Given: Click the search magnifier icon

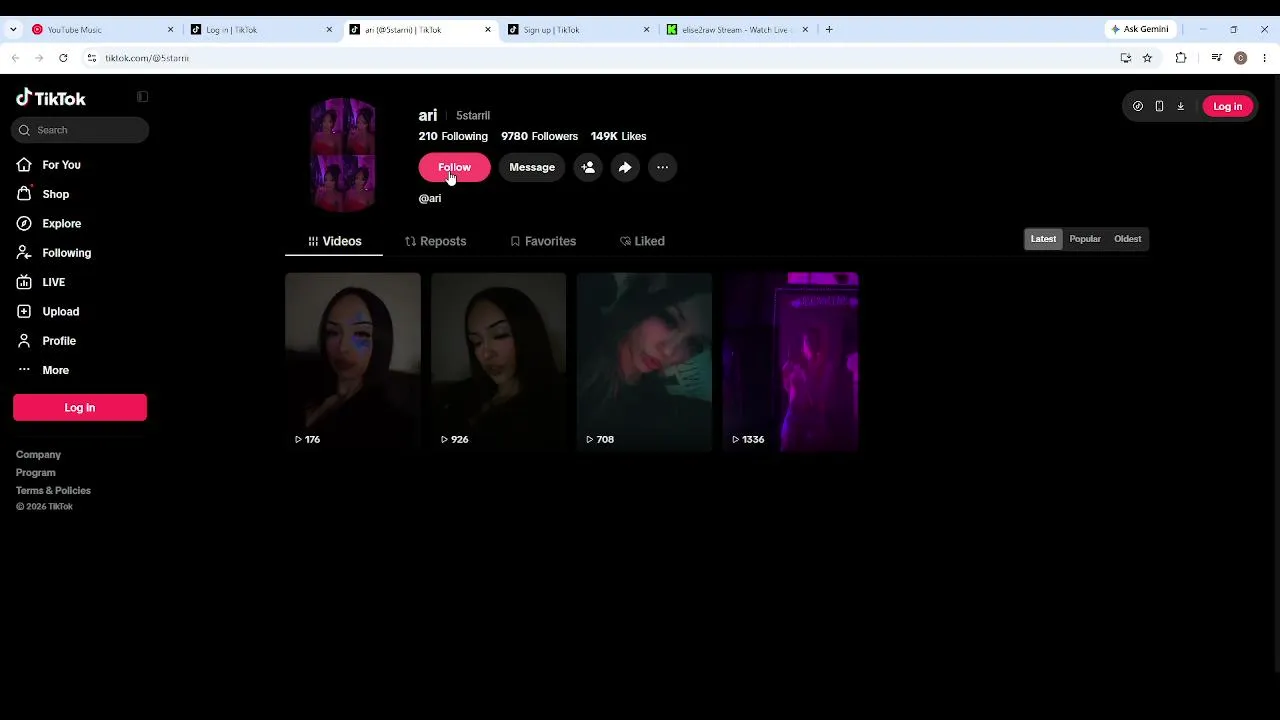Looking at the screenshot, I should pos(24,130).
